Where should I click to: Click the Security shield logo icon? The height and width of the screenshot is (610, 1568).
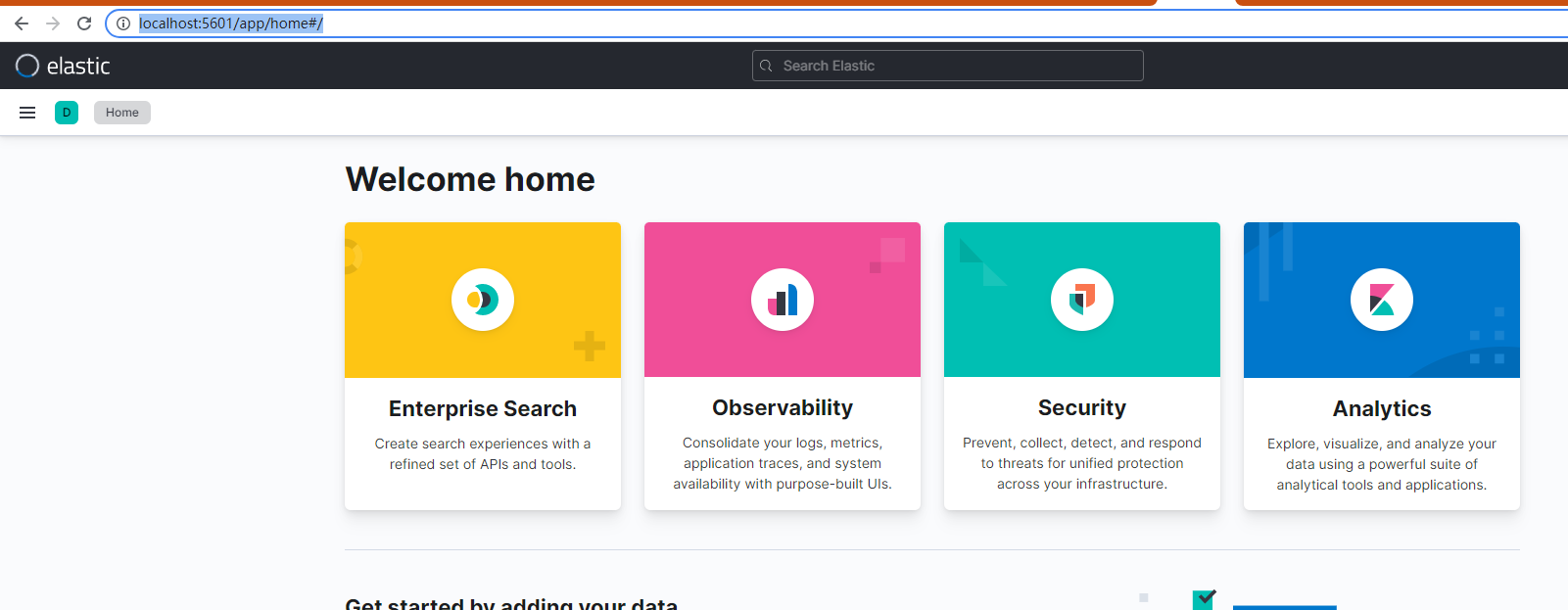point(1082,300)
